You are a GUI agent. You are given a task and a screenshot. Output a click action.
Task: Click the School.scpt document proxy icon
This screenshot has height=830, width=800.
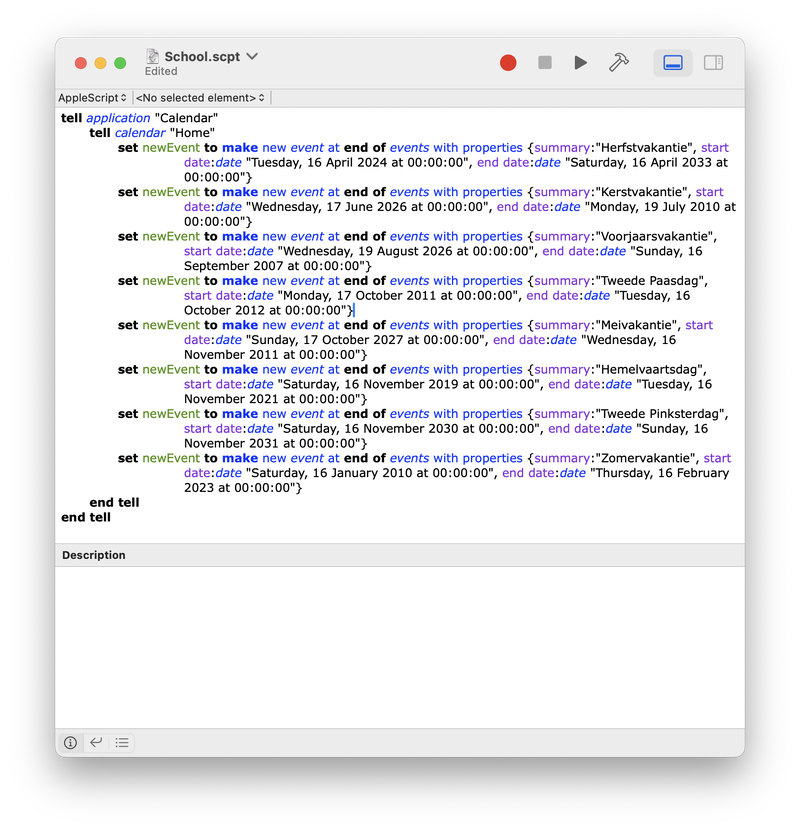coord(153,56)
